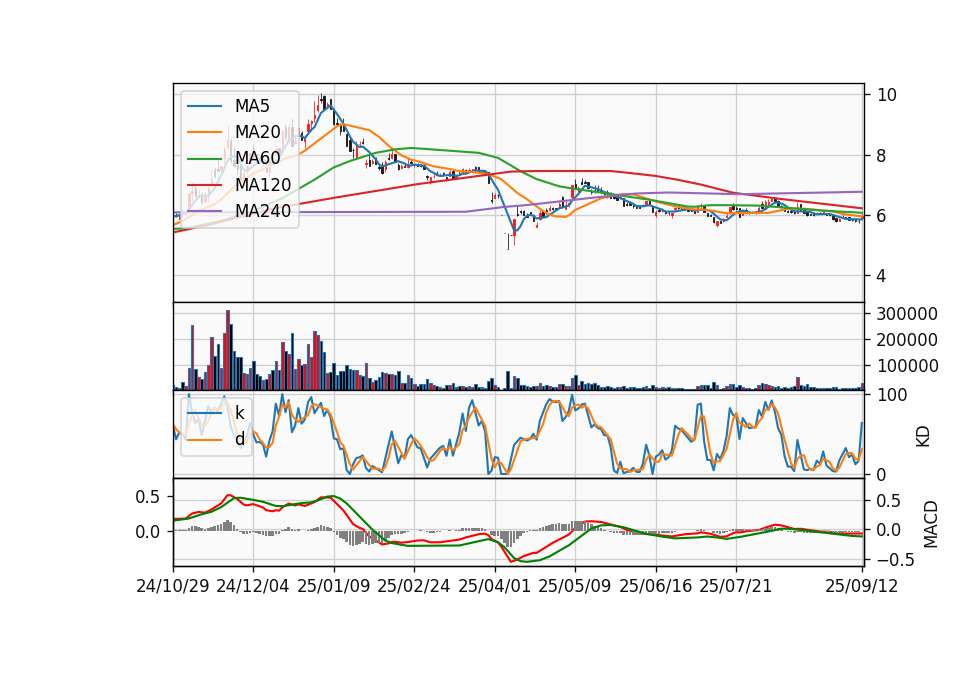Click the orange MA20 legend line swatch

pos(204,132)
